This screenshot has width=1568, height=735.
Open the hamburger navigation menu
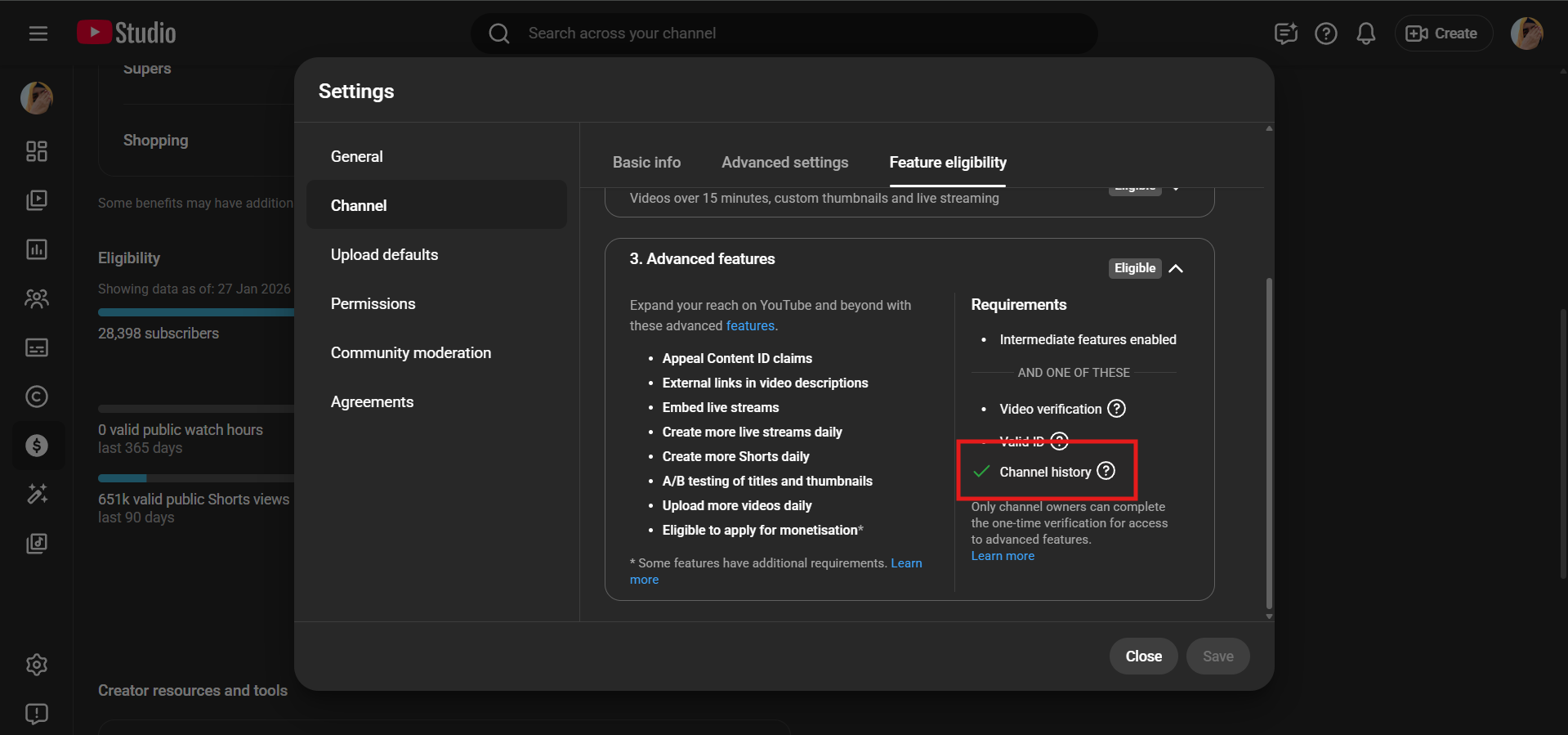click(x=38, y=34)
